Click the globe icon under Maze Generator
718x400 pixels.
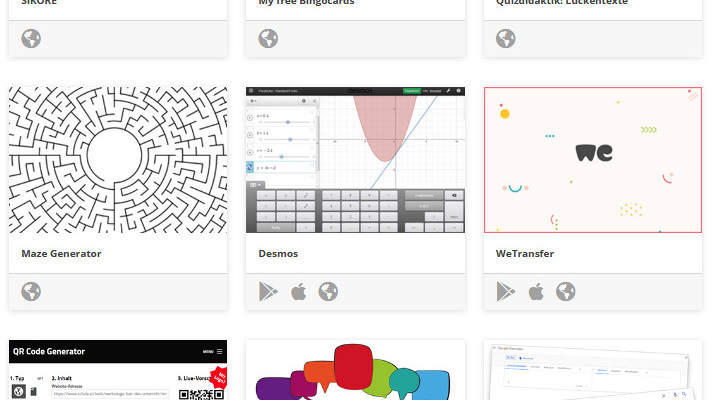coord(31,292)
